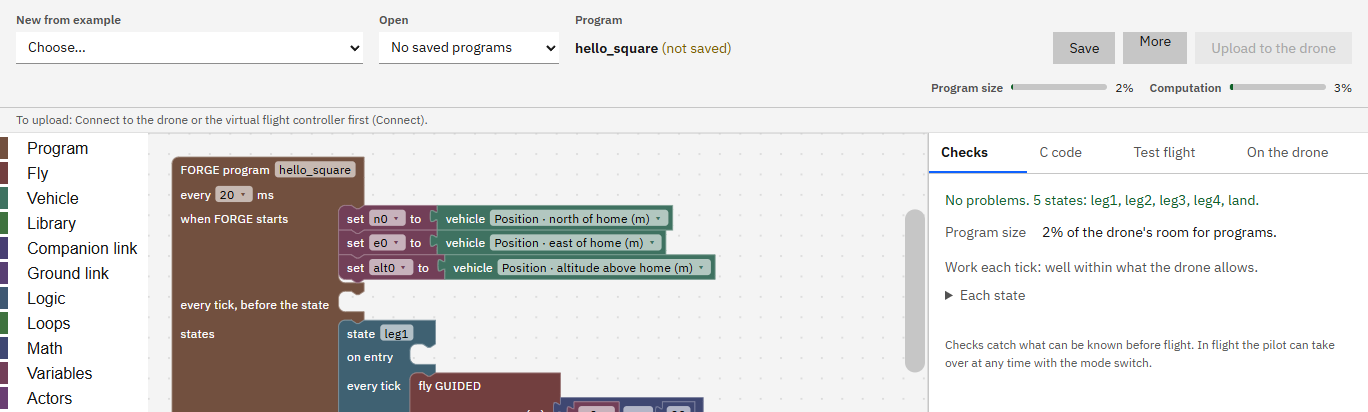1368x412 pixels.
Task: Click '2% of the drone's room for programs'
Action: (1159, 233)
